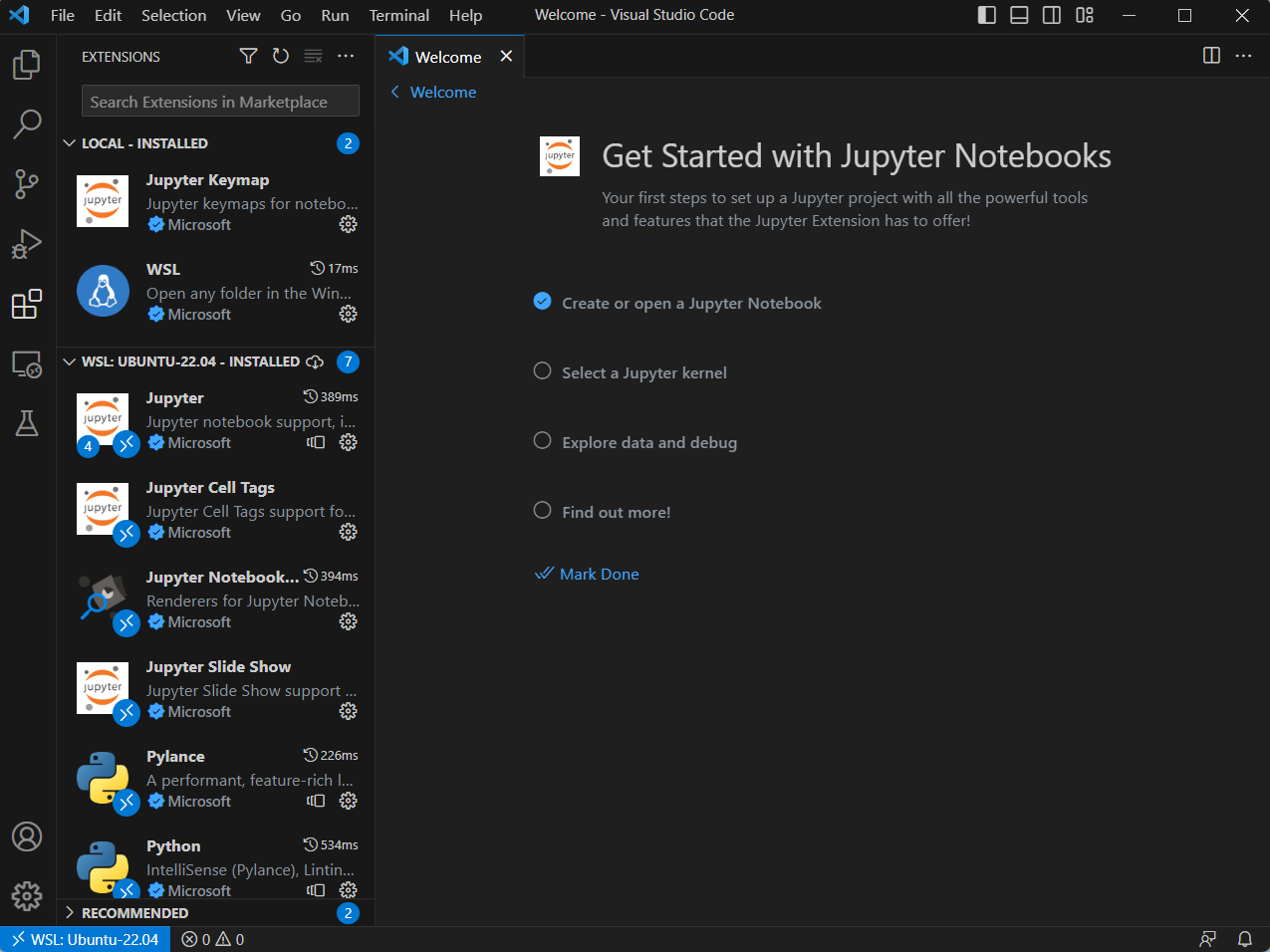The image size is (1270, 952).
Task: Open the Selection menu
Action: pos(173,15)
